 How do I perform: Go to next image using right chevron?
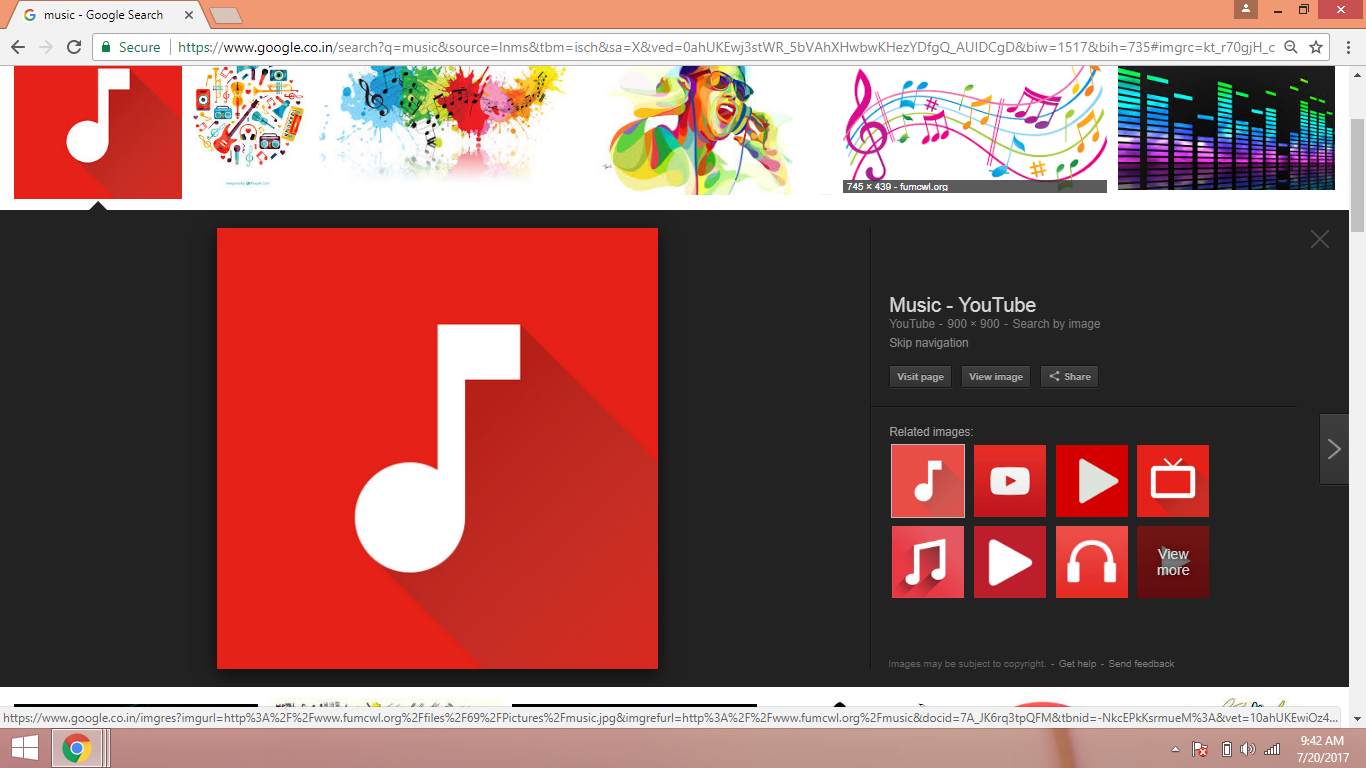pos(1334,449)
